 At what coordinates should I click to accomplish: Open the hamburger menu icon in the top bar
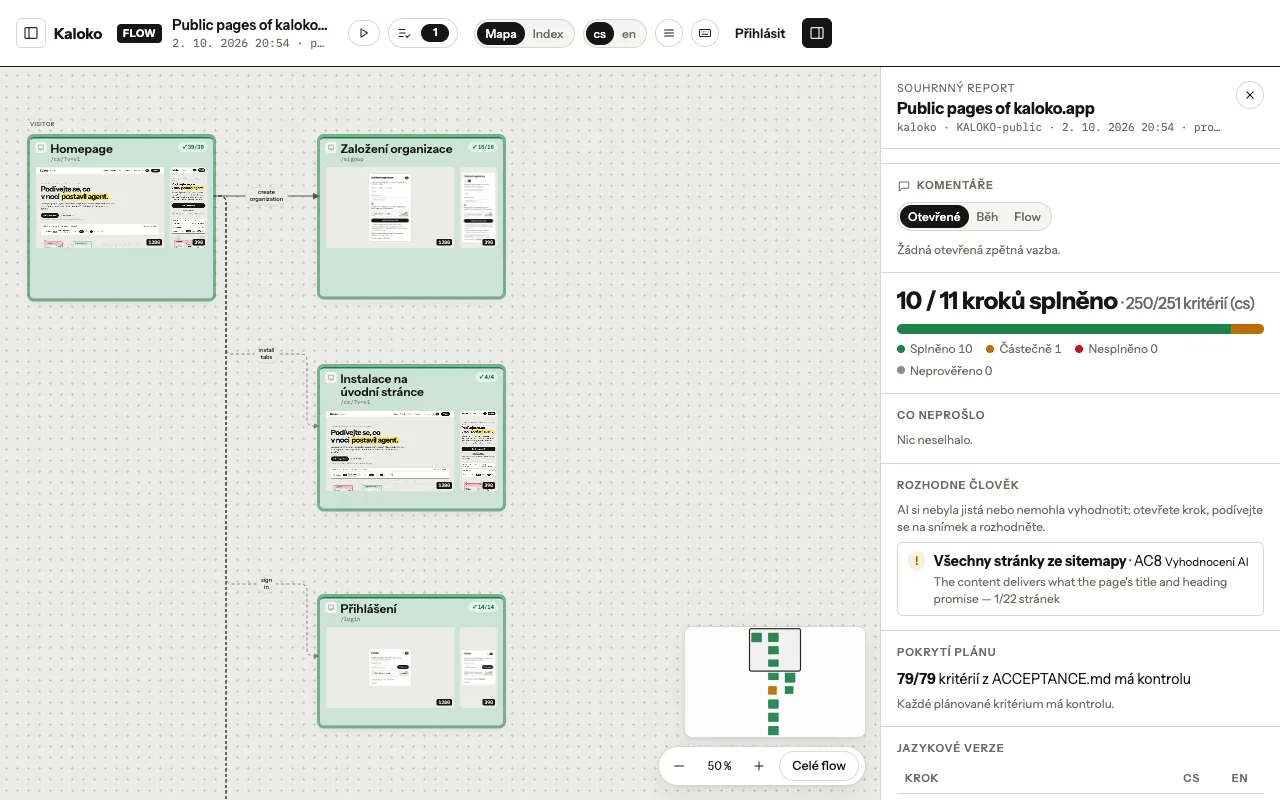click(669, 33)
